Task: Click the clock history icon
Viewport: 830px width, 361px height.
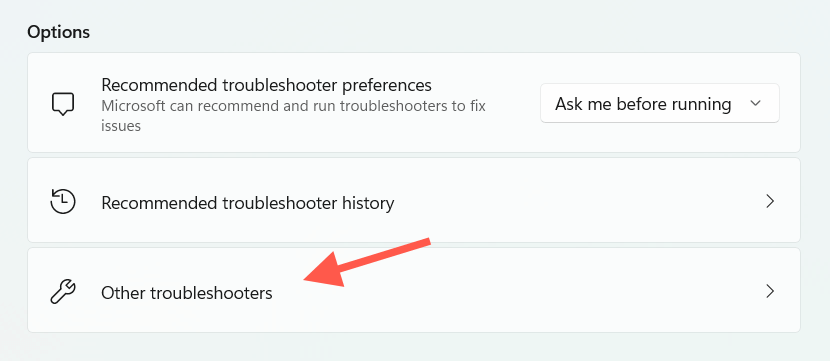Action: click(x=63, y=202)
